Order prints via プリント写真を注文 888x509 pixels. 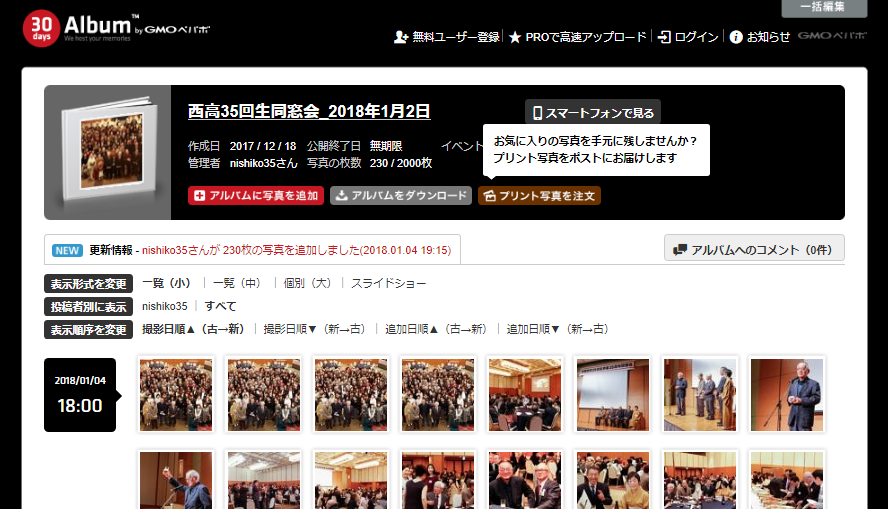[x=540, y=196]
